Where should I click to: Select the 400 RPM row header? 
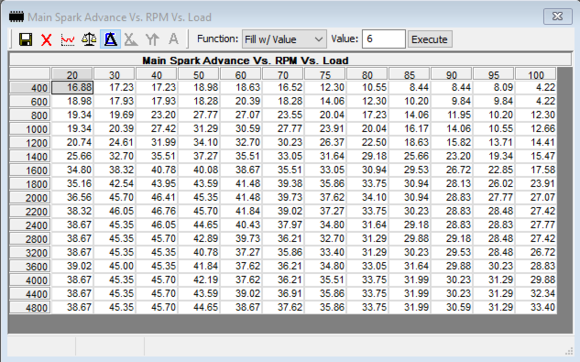[30, 88]
